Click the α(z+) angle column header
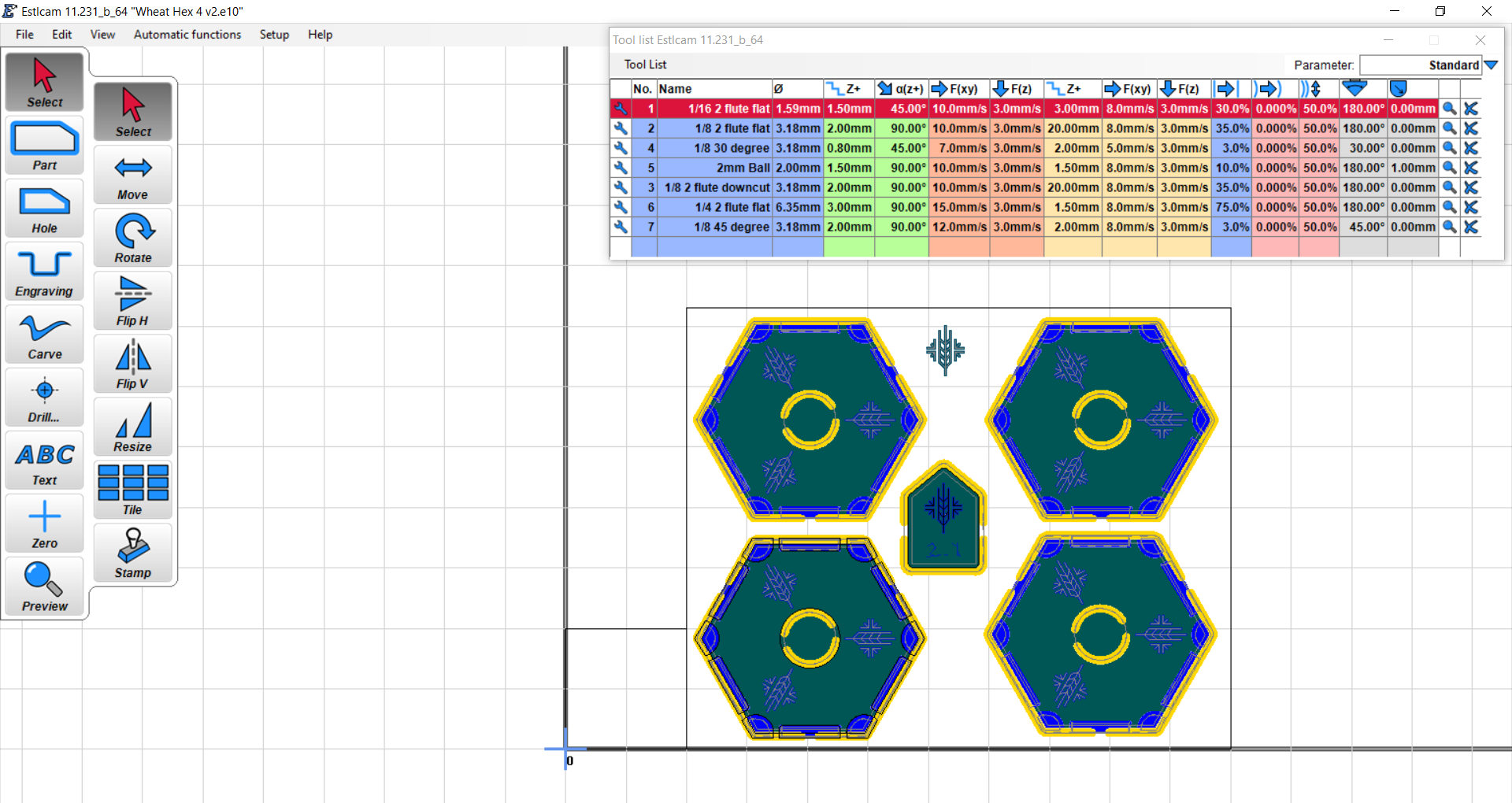This screenshot has width=1512, height=803. tap(902, 89)
